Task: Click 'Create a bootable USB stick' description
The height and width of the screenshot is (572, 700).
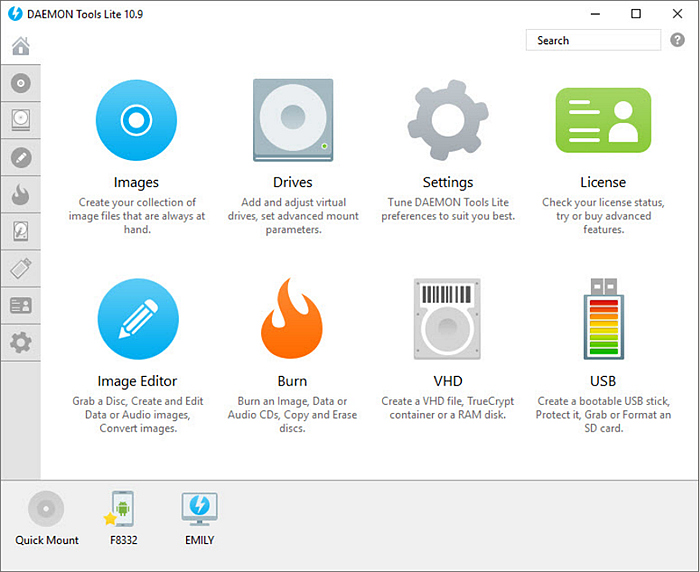Action: tap(603, 414)
